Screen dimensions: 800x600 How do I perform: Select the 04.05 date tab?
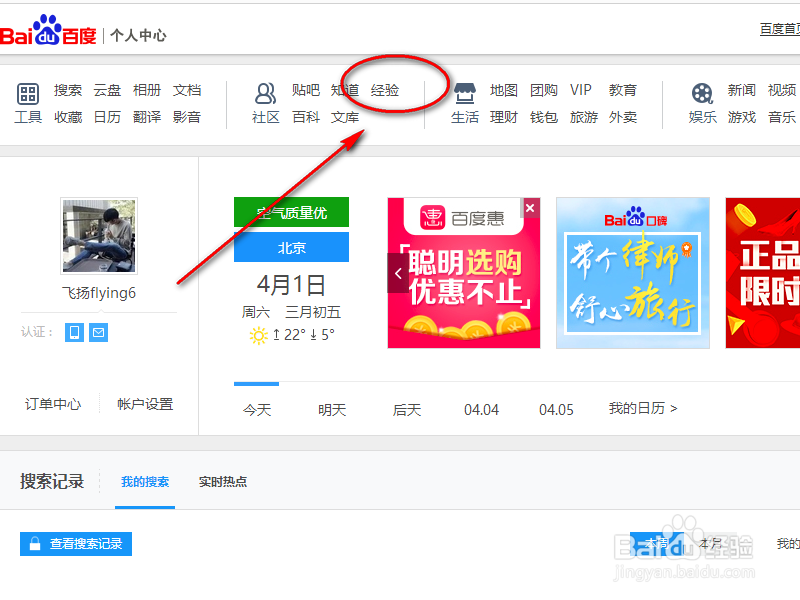click(556, 410)
